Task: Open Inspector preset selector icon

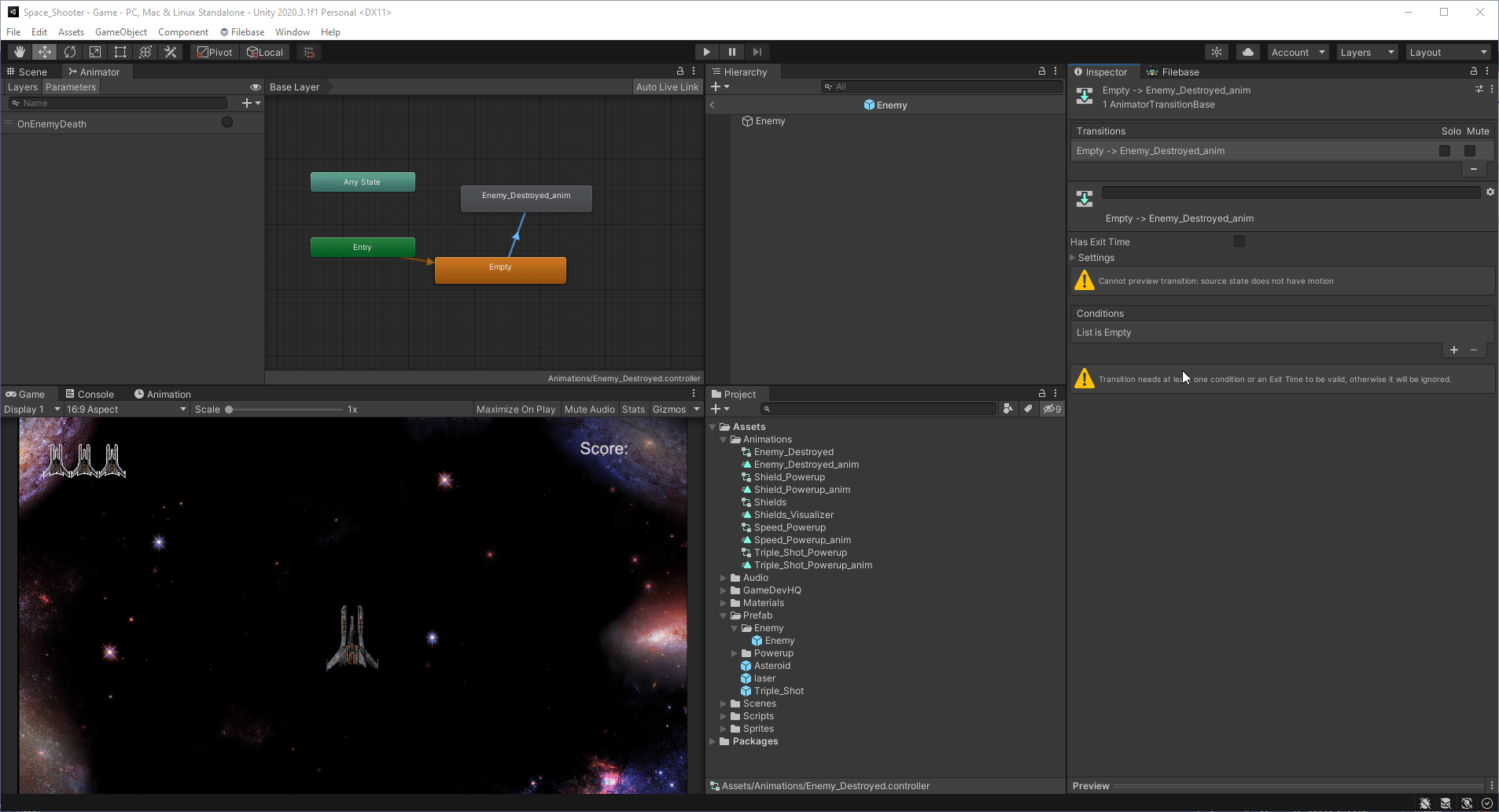Action: (1479, 90)
